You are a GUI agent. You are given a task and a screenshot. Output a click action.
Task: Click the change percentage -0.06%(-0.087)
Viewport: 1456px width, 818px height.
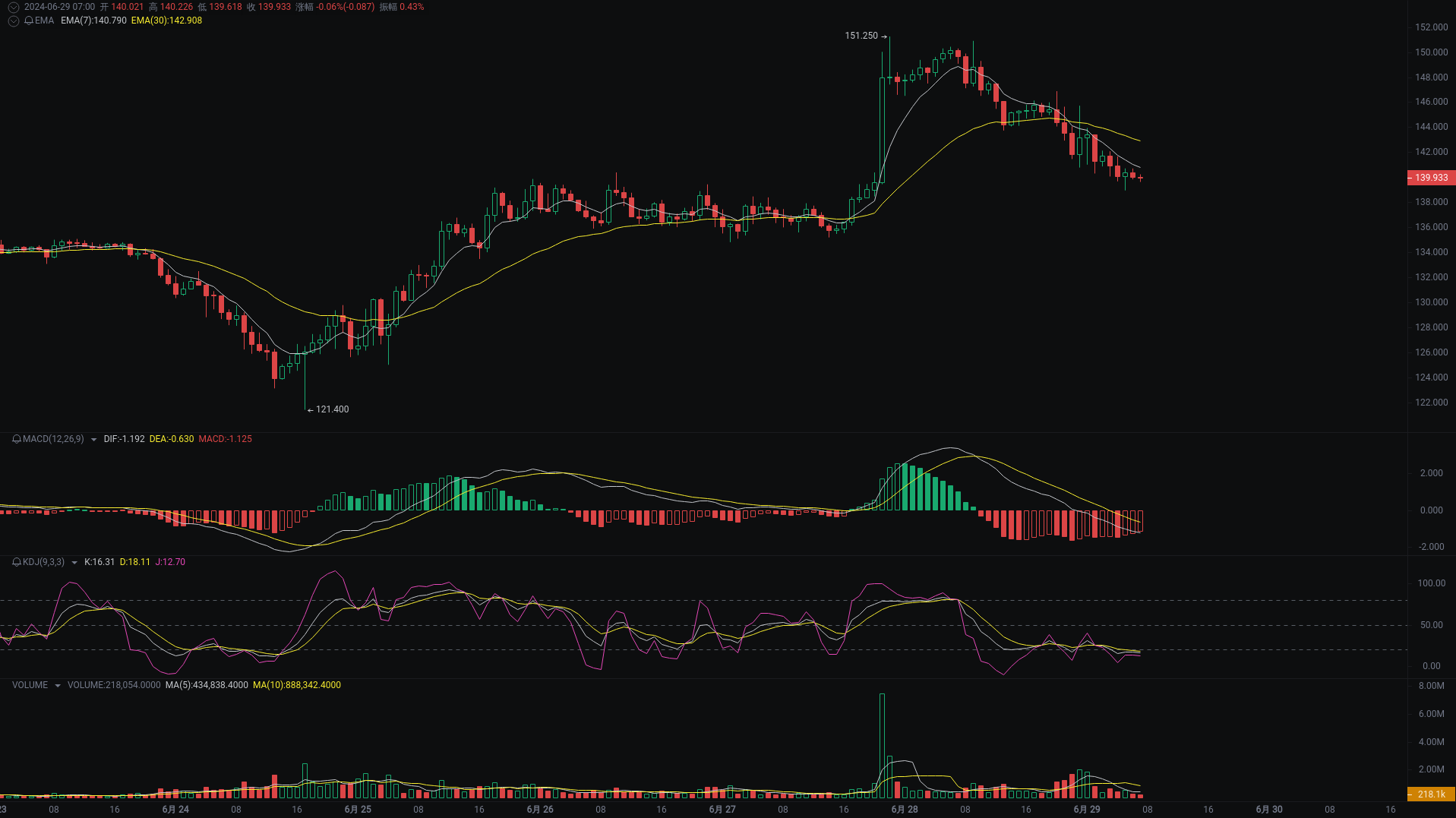pos(346,7)
